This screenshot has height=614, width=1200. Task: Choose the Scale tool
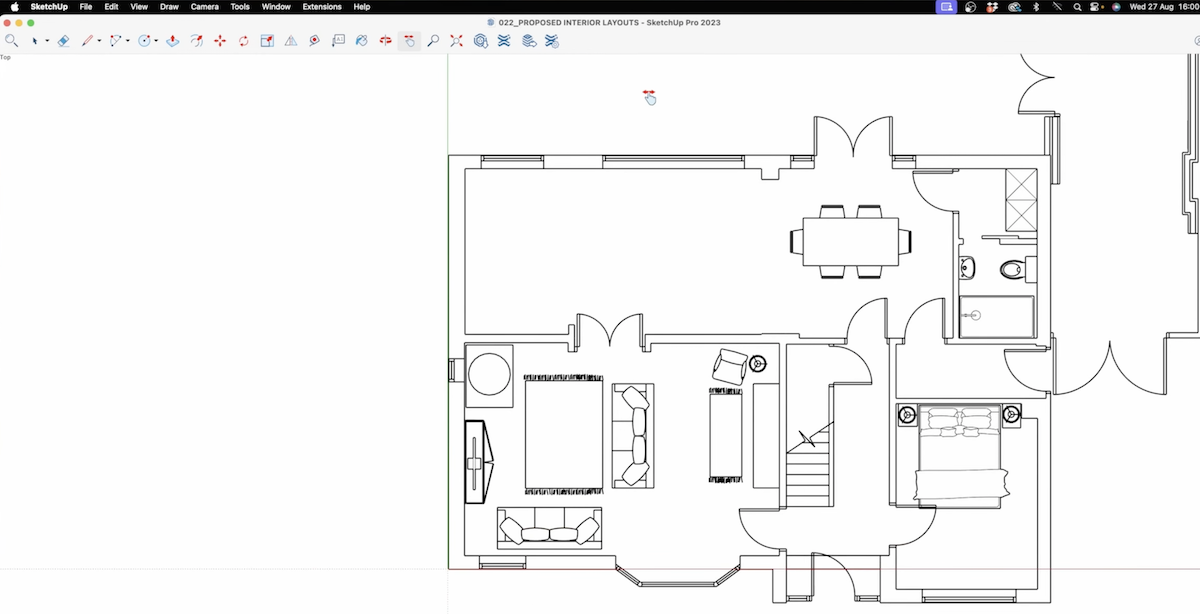(x=267, y=41)
